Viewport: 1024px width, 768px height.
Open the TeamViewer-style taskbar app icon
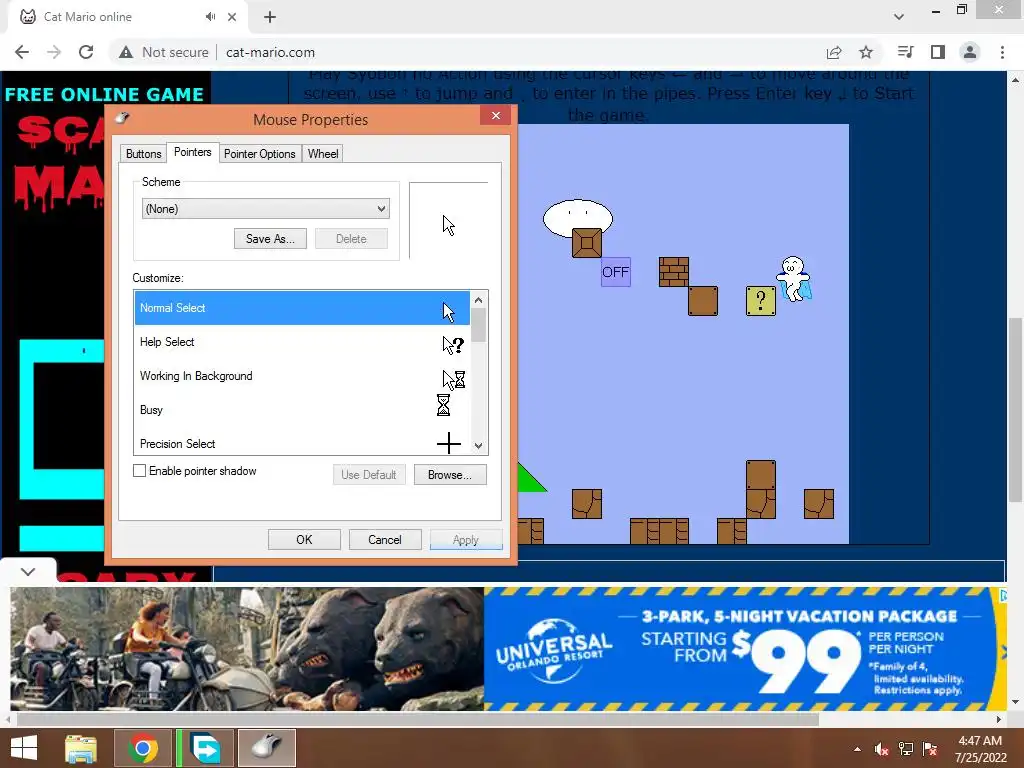(x=206, y=748)
